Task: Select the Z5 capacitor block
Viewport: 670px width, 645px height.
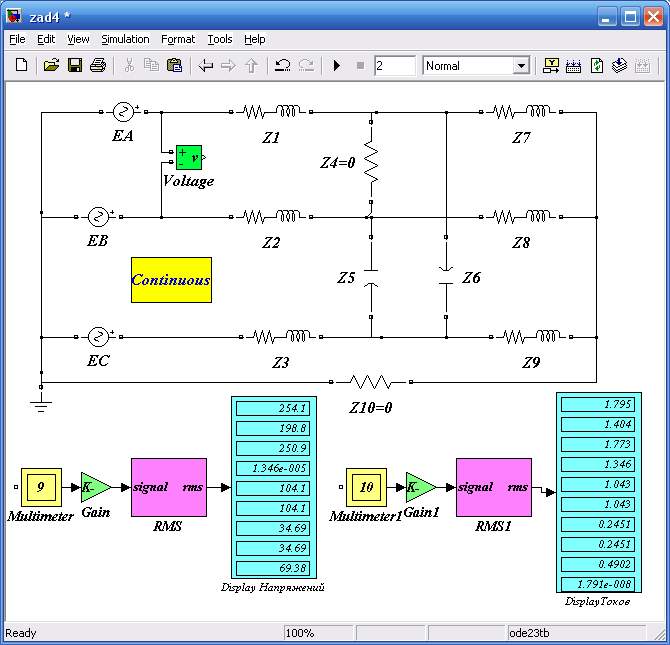Action: (371, 277)
